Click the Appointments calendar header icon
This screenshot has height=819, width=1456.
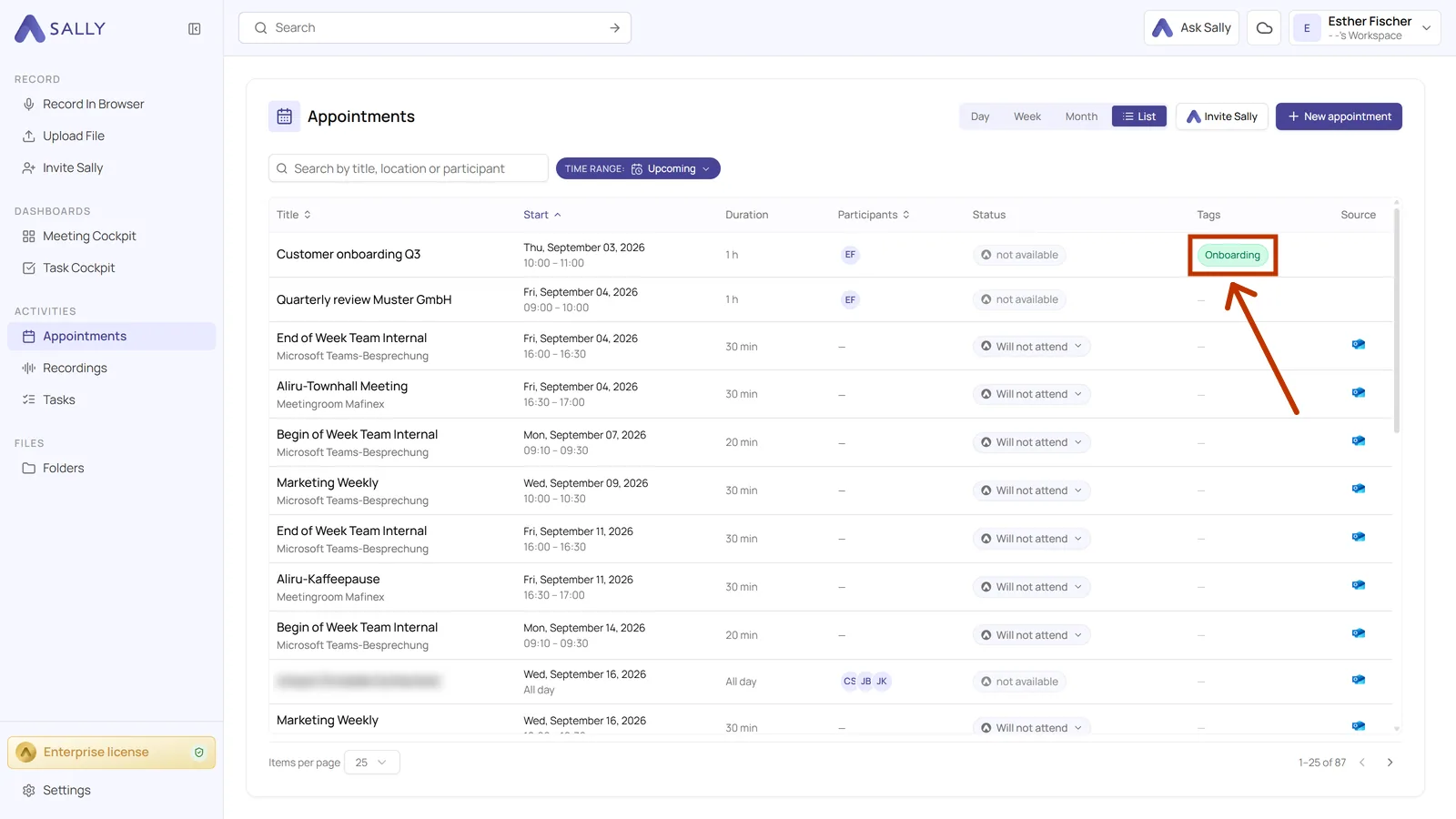284,116
